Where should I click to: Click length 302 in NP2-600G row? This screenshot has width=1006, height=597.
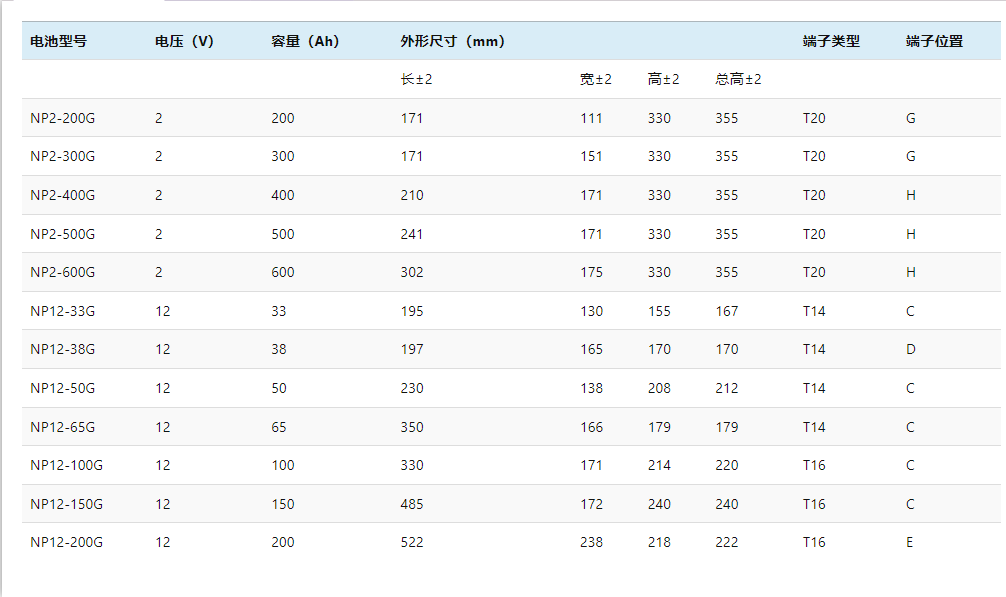pyautogui.click(x=412, y=272)
